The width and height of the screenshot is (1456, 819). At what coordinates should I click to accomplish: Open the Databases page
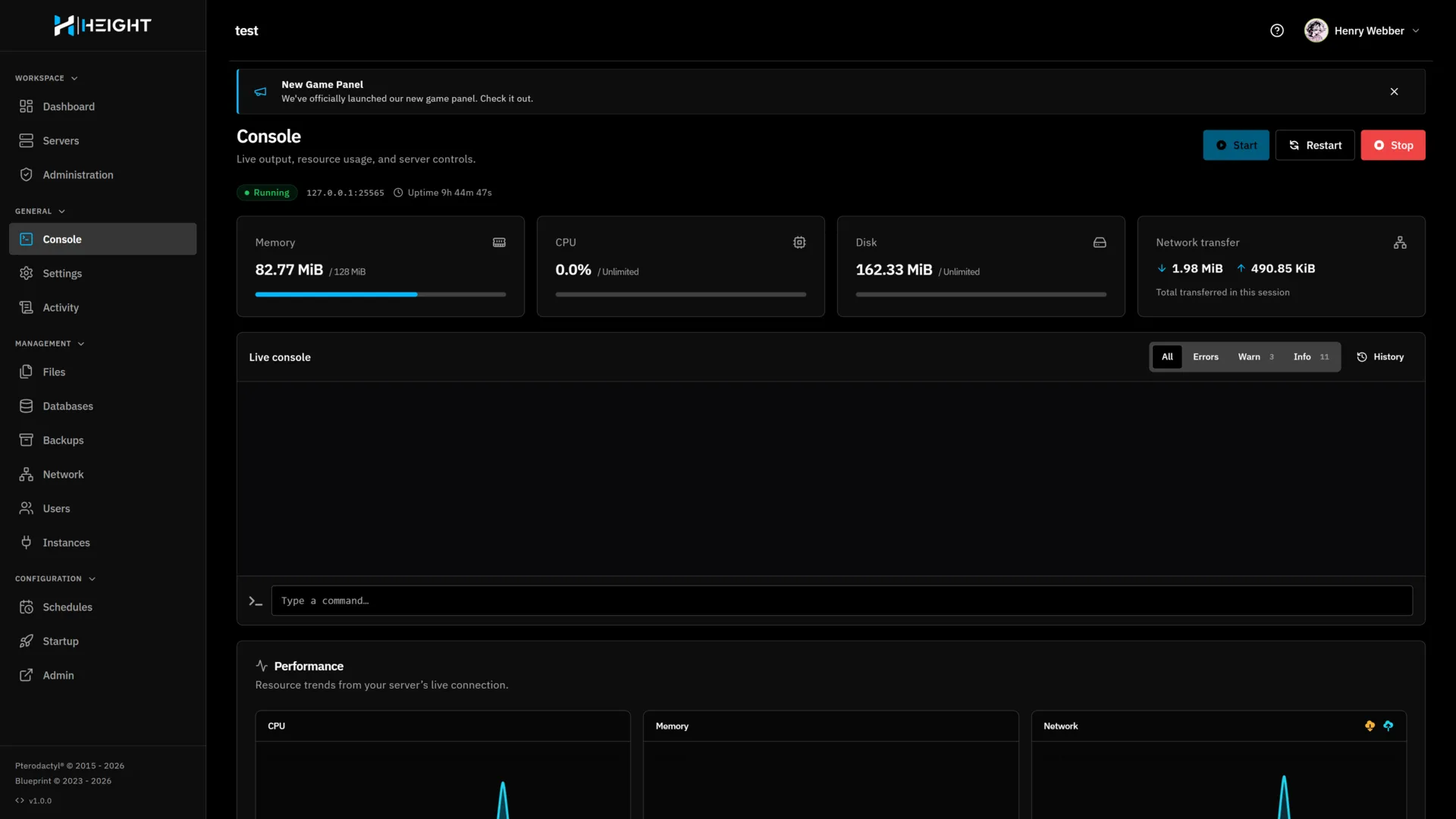point(102,406)
